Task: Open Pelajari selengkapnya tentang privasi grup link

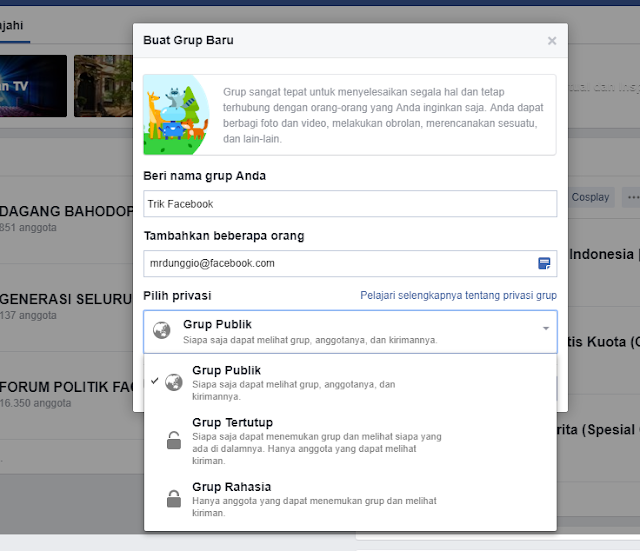Action: point(458,295)
